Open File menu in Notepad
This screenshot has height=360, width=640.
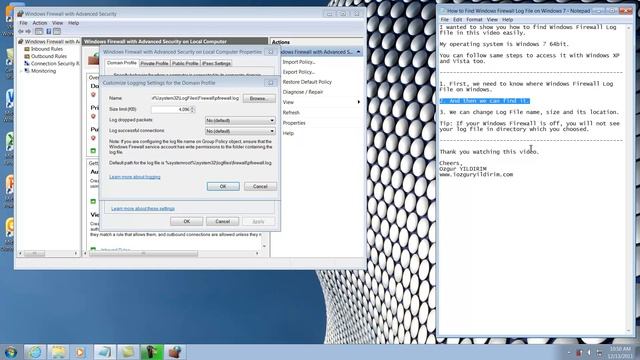tap(444, 20)
